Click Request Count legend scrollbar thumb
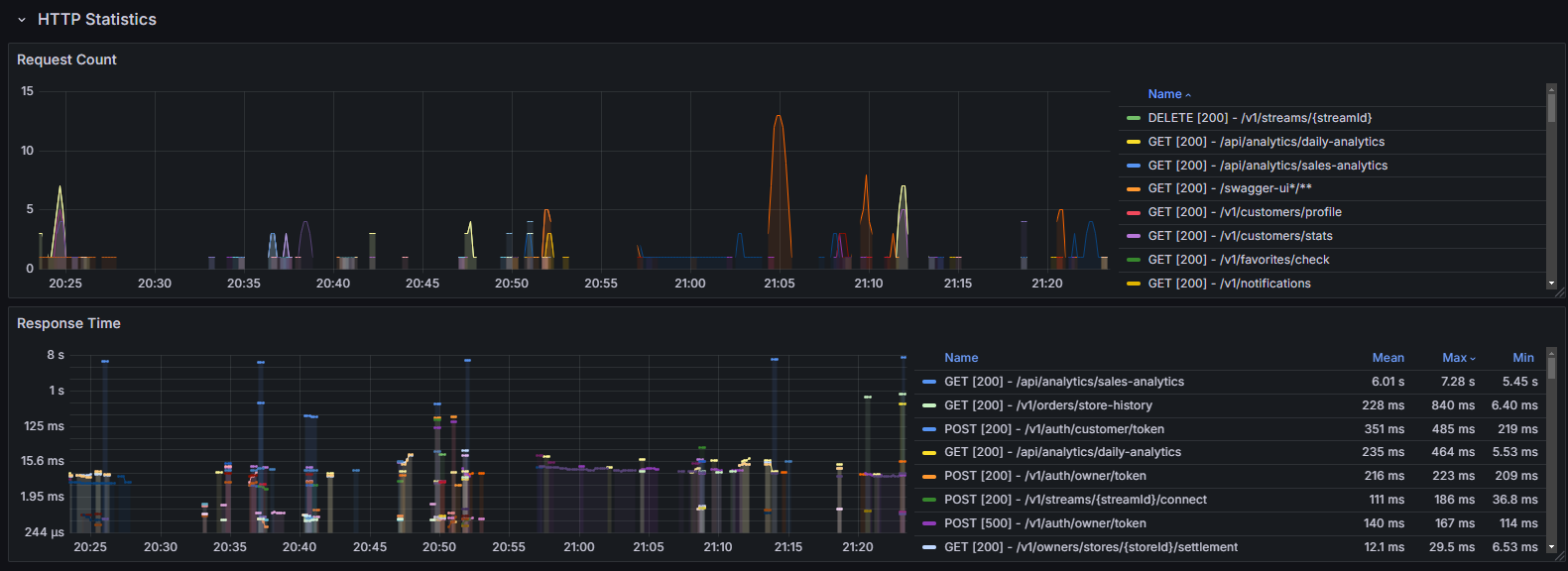Screen dimensions: 1568x571 [x=1552, y=108]
